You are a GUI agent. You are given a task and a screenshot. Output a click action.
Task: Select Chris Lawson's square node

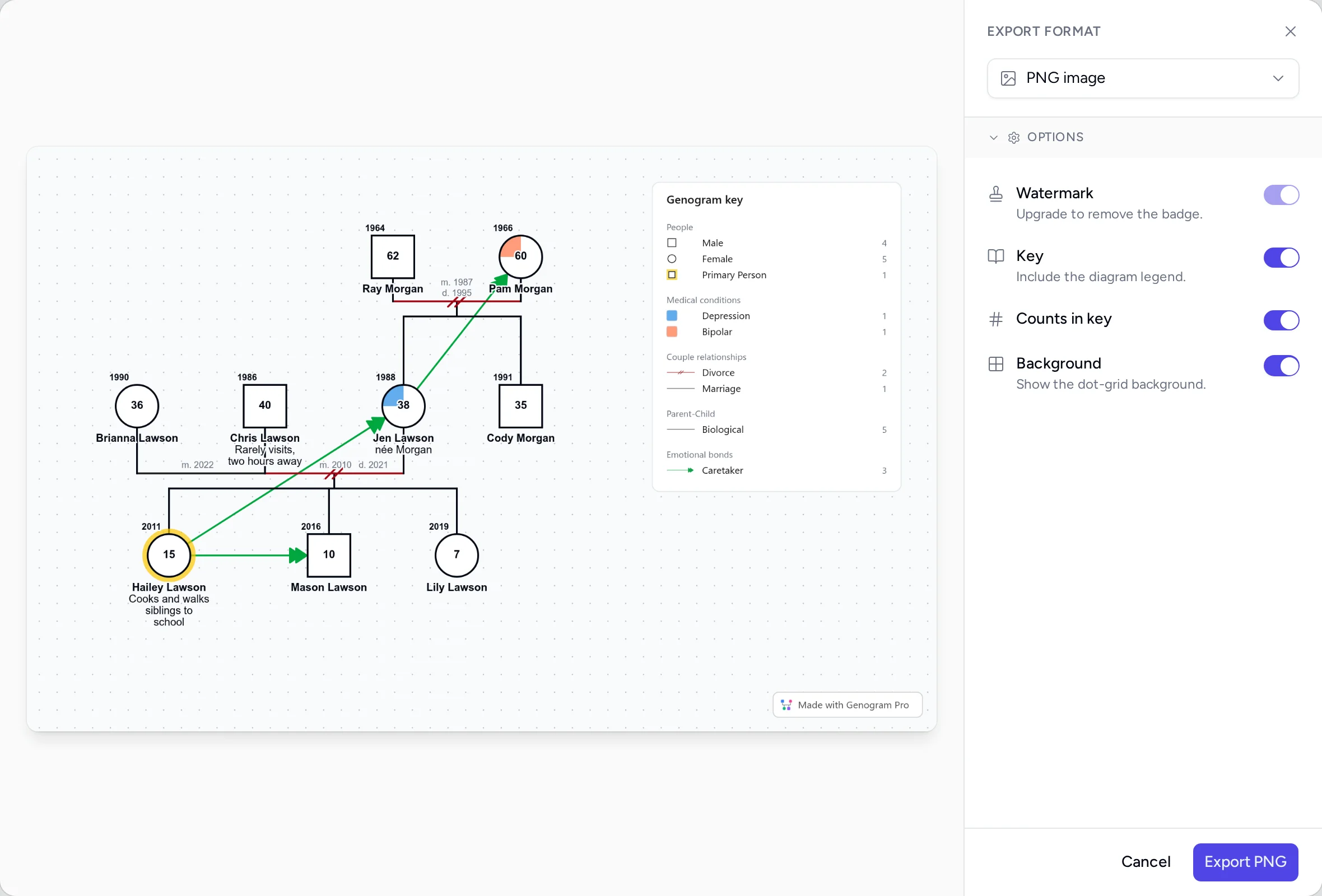(264, 405)
